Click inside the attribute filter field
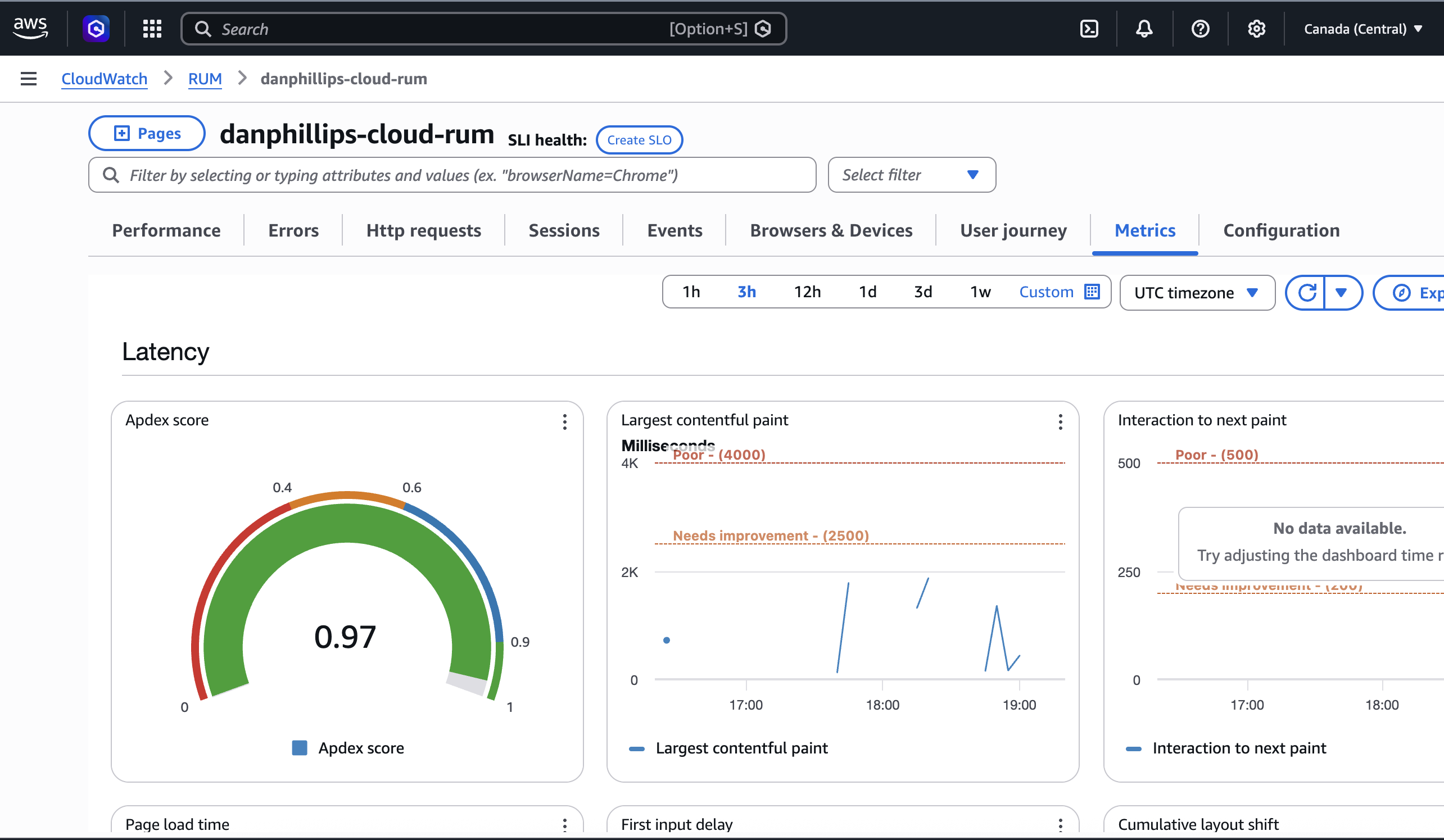The width and height of the screenshot is (1444, 840). pos(451,175)
